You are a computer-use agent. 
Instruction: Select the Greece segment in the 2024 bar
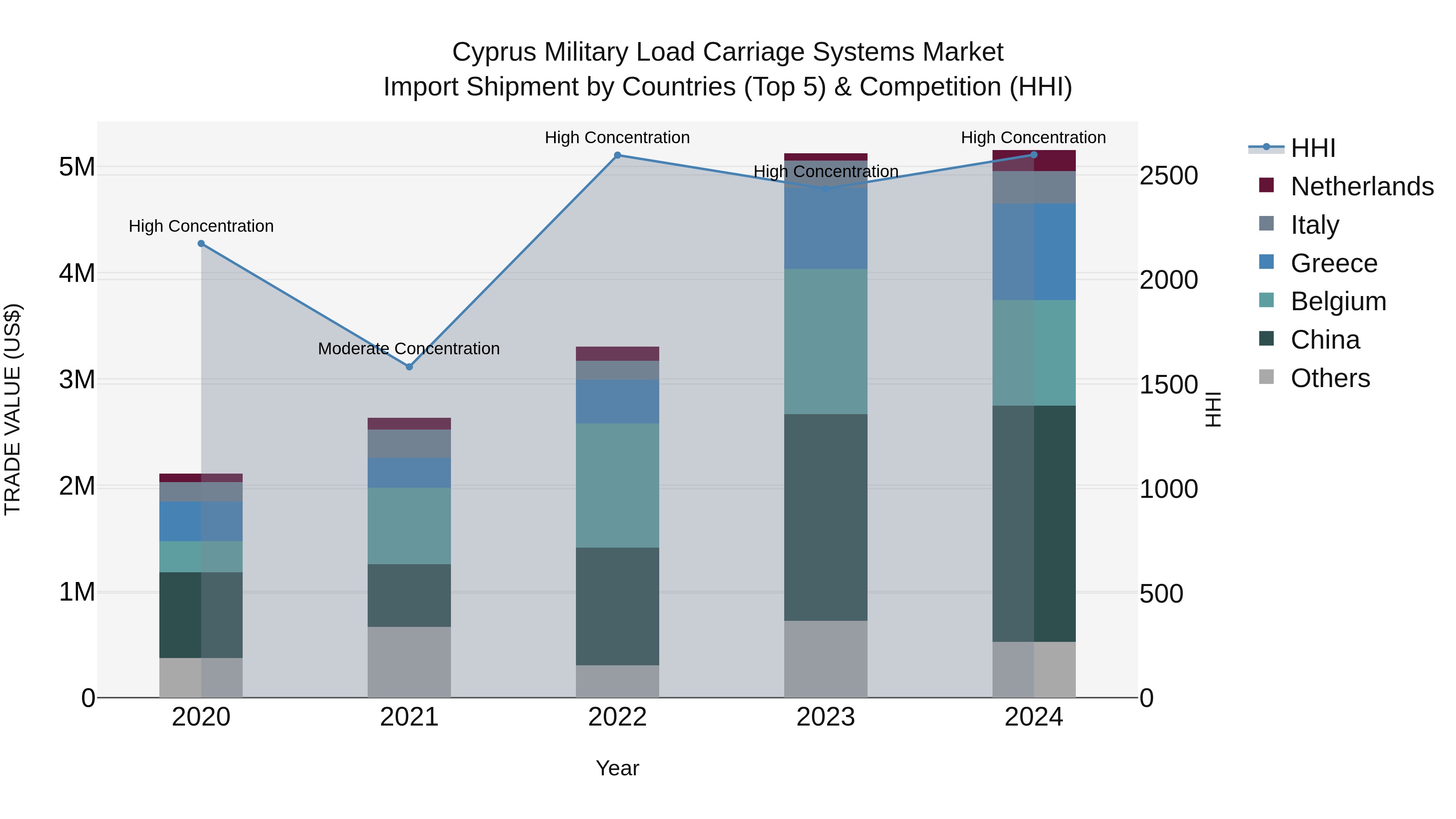click(x=1034, y=252)
